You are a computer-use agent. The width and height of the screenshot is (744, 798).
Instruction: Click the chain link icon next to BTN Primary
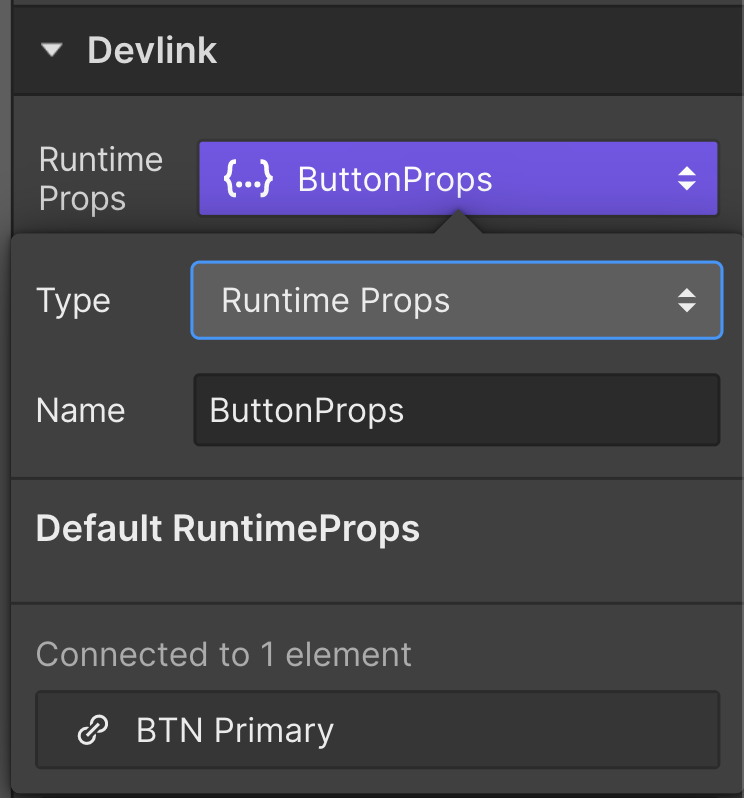[93, 731]
